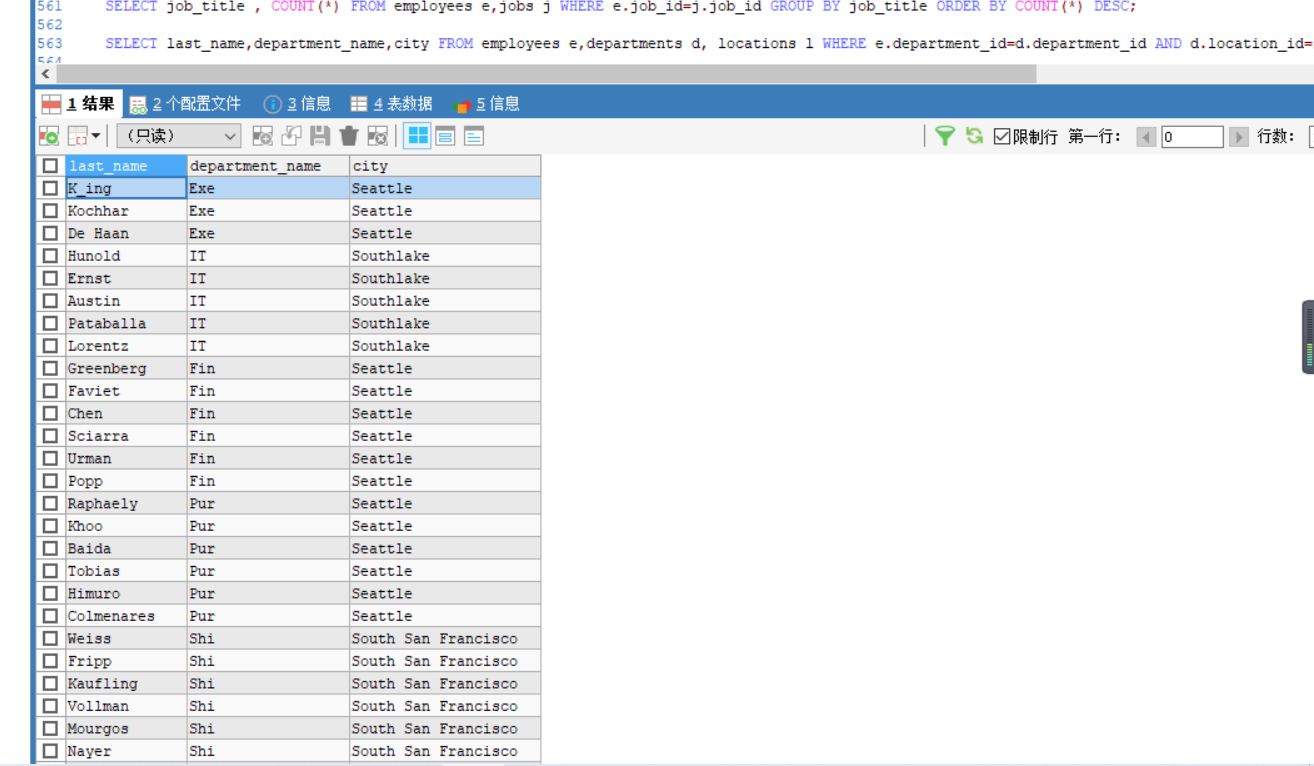Image resolution: width=1314 pixels, height=766 pixels.
Task: Click inside the 第一行 value input box
Action: point(1193,136)
